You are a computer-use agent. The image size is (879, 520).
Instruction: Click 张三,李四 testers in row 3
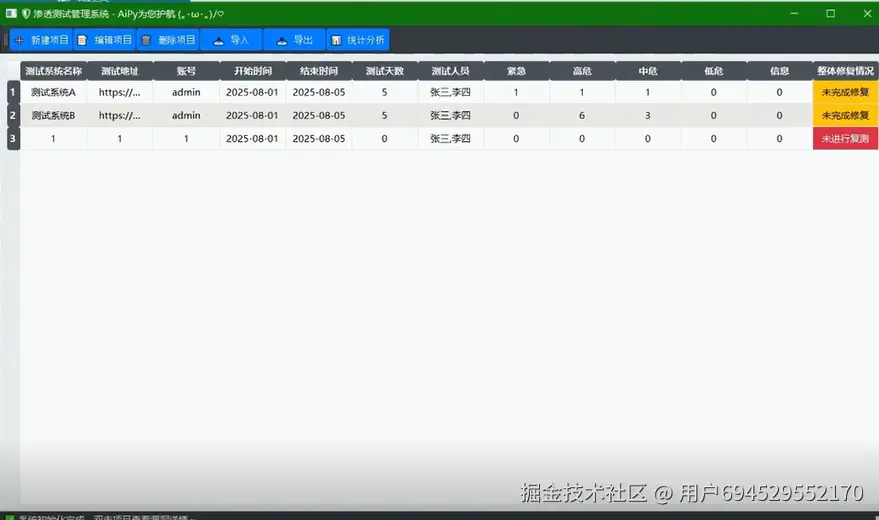[x=450, y=138]
